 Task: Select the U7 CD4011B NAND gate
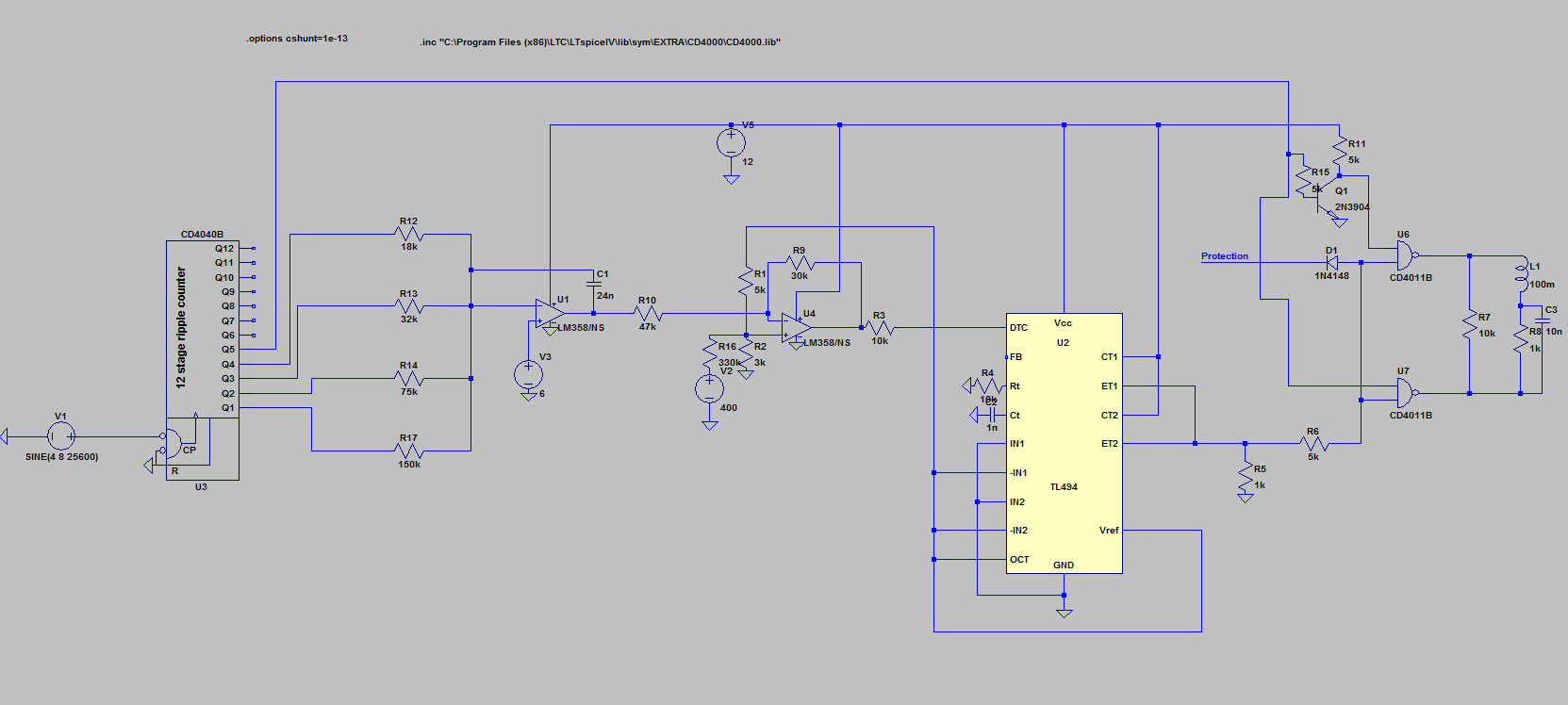[x=1406, y=392]
